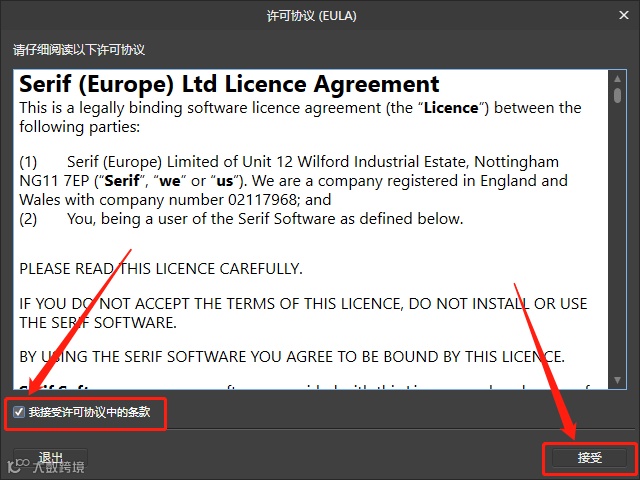Click the IF YOU DO NOT ACCEPT paragraph
This screenshot has width=640, height=480.
point(303,313)
